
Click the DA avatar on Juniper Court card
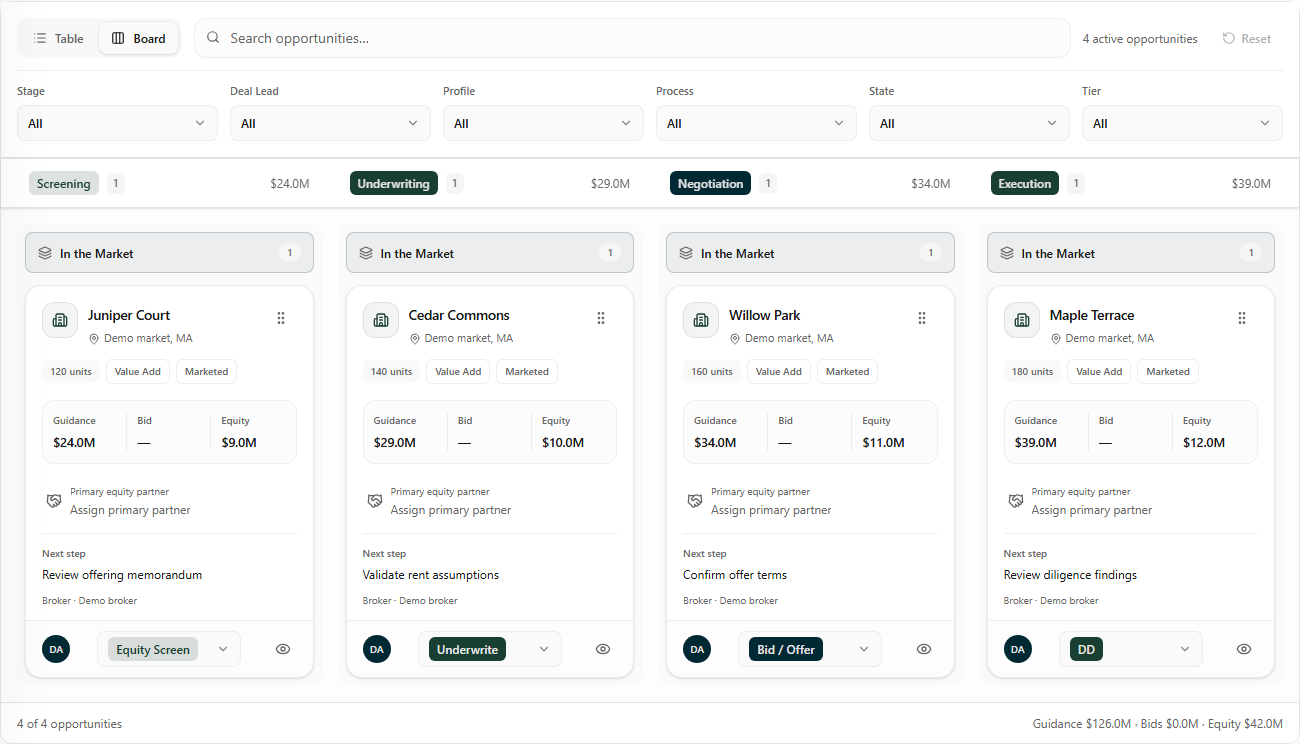pos(56,649)
